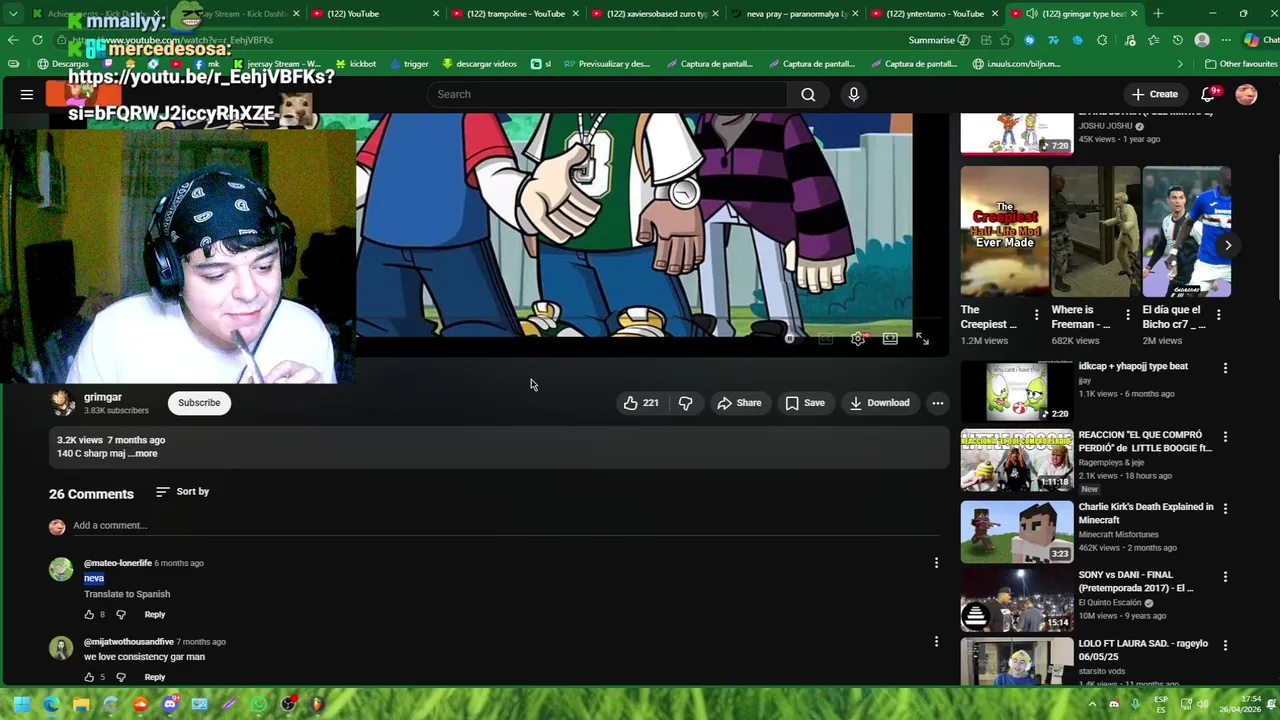This screenshot has height=720, width=1280.
Task: Open the Where is Freeman short thumbnail
Action: pos(1095,232)
